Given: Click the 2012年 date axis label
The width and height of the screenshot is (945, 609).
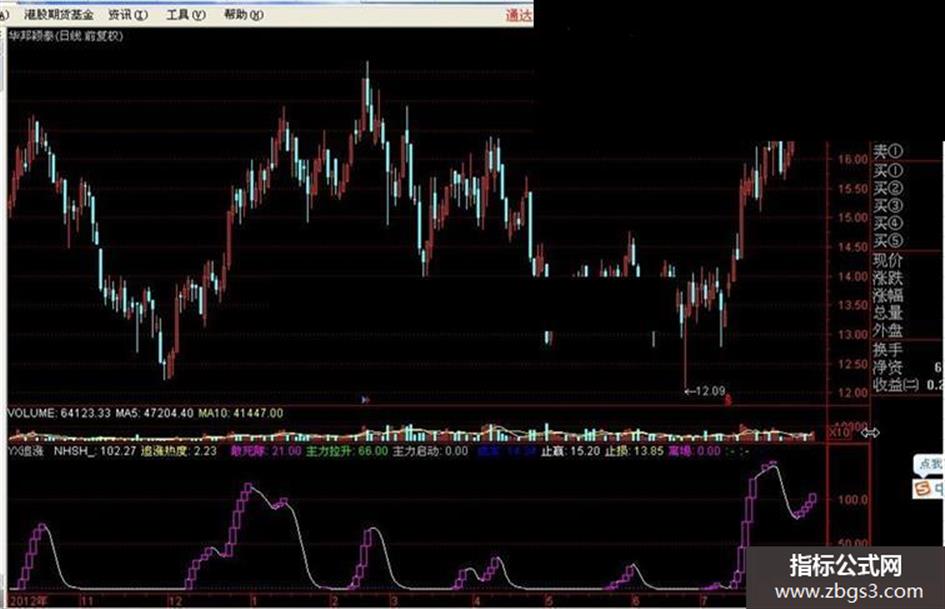Looking at the screenshot, I should click(27, 601).
